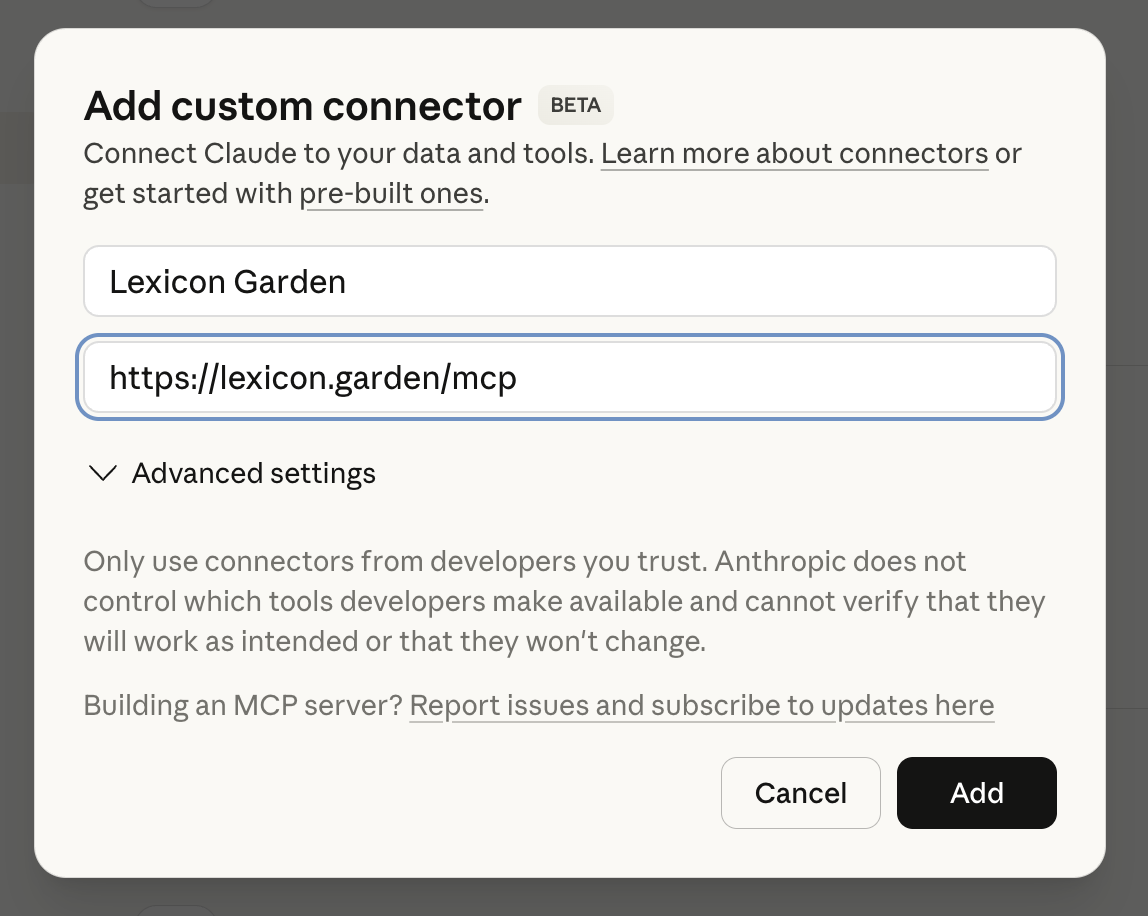Image resolution: width=1148 pixels, height=916 pixels.
Task: Follow the pre-built ones link
Action: [x=392, y=193]
